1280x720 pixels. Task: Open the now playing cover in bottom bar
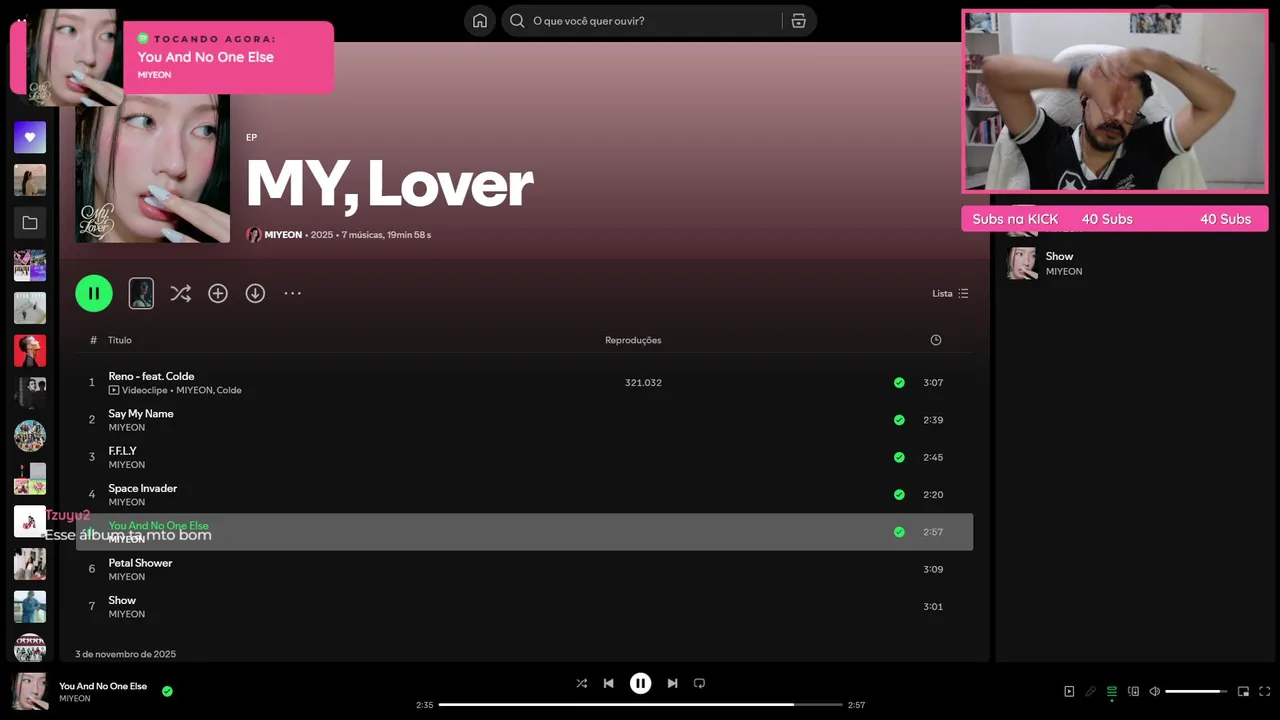[30, 692]
